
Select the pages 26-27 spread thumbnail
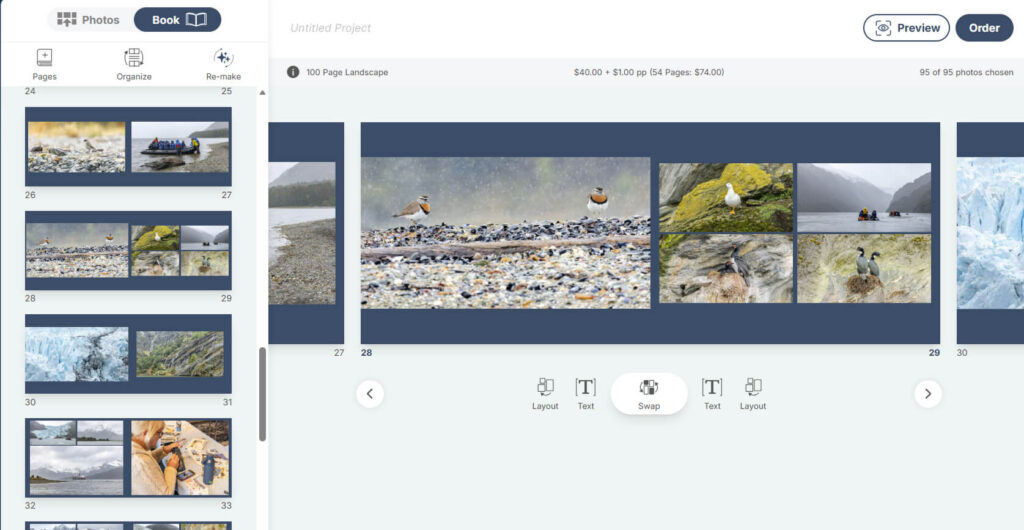[x=128, y=147]
